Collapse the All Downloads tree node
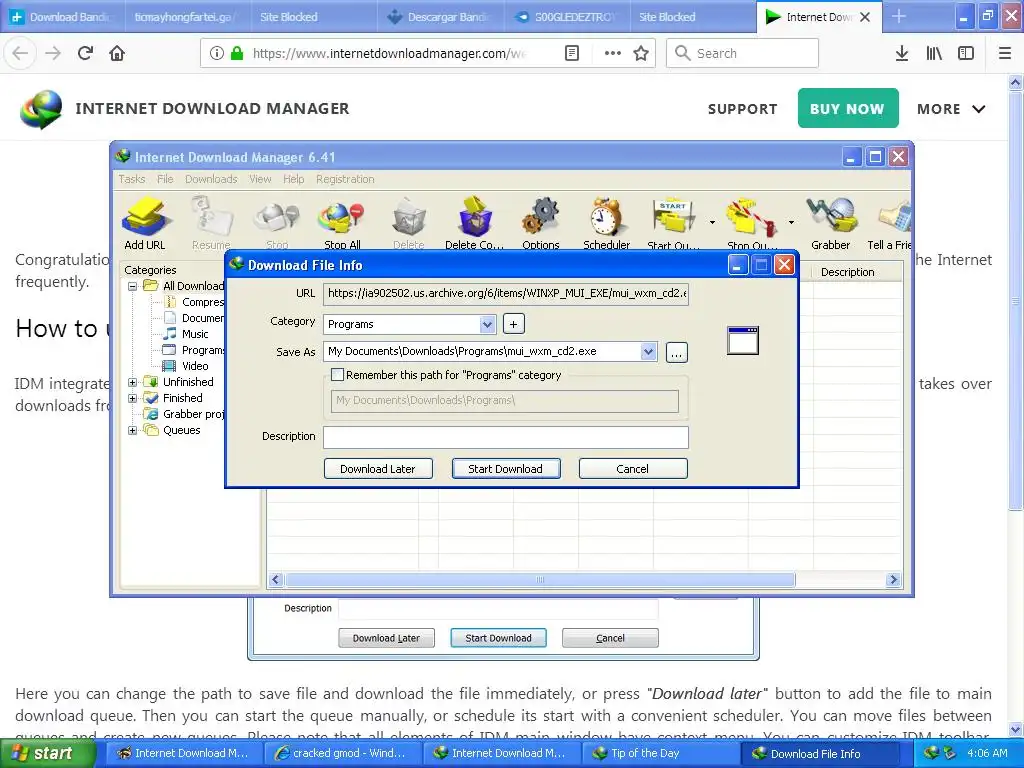This screenshot has height=768, width=1024. 133,286
